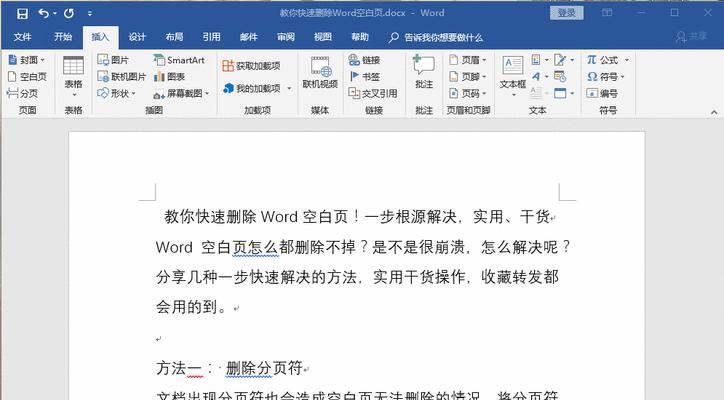Insert a picture with 图片
This screenshot has width=724, height=400.
113,60
